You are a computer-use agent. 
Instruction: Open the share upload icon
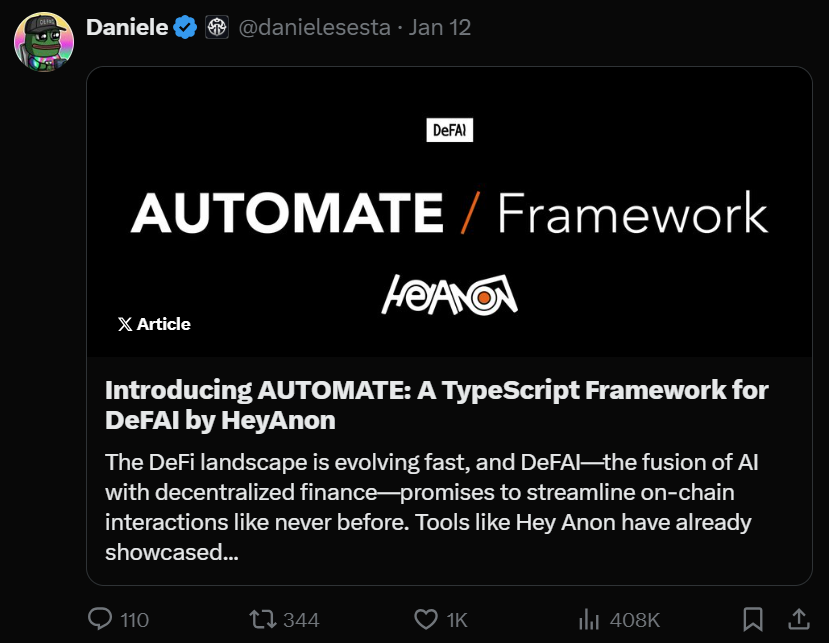799,619
